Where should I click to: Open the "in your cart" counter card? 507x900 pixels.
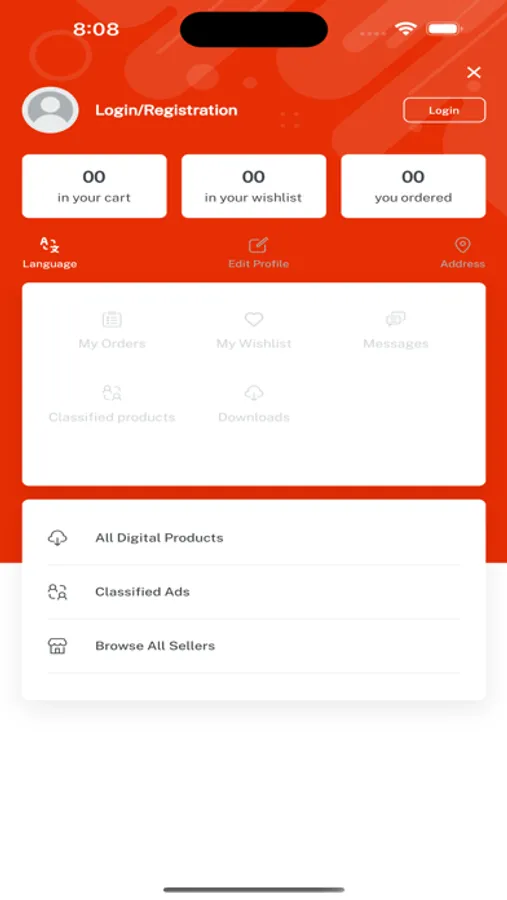pos(94,186)
